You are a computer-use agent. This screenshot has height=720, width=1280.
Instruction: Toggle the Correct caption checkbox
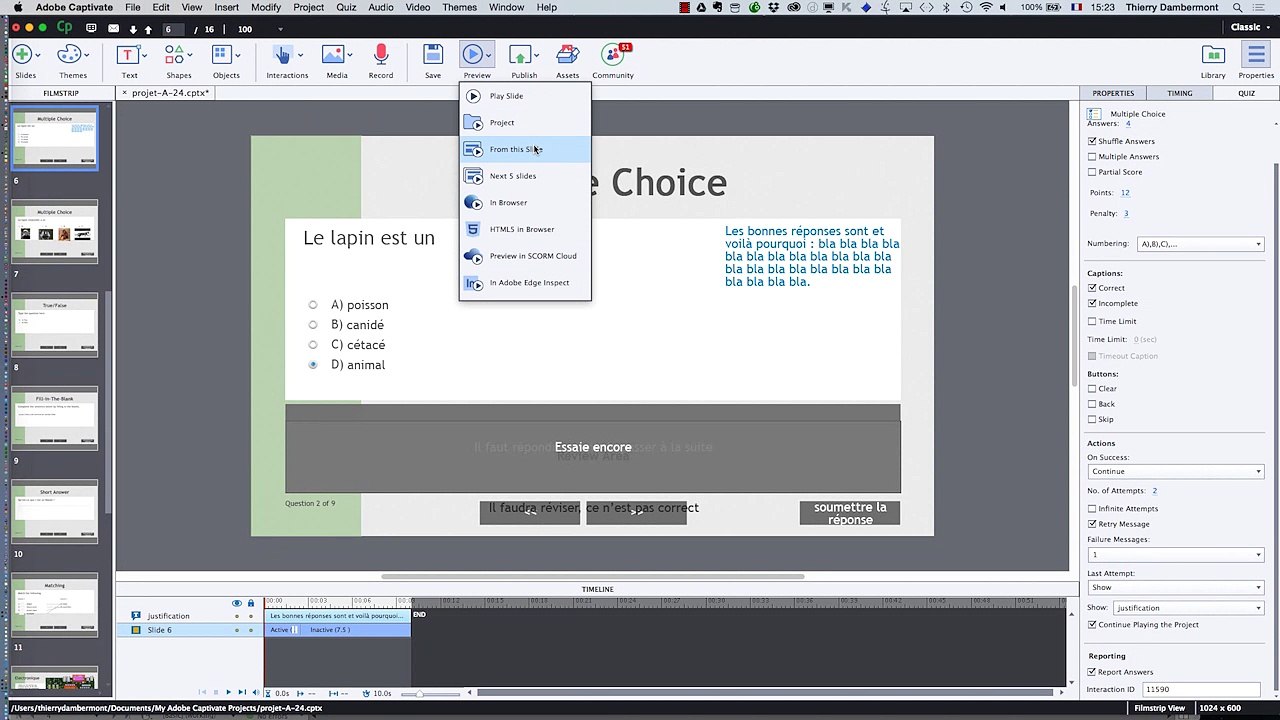click(1092, 288)
